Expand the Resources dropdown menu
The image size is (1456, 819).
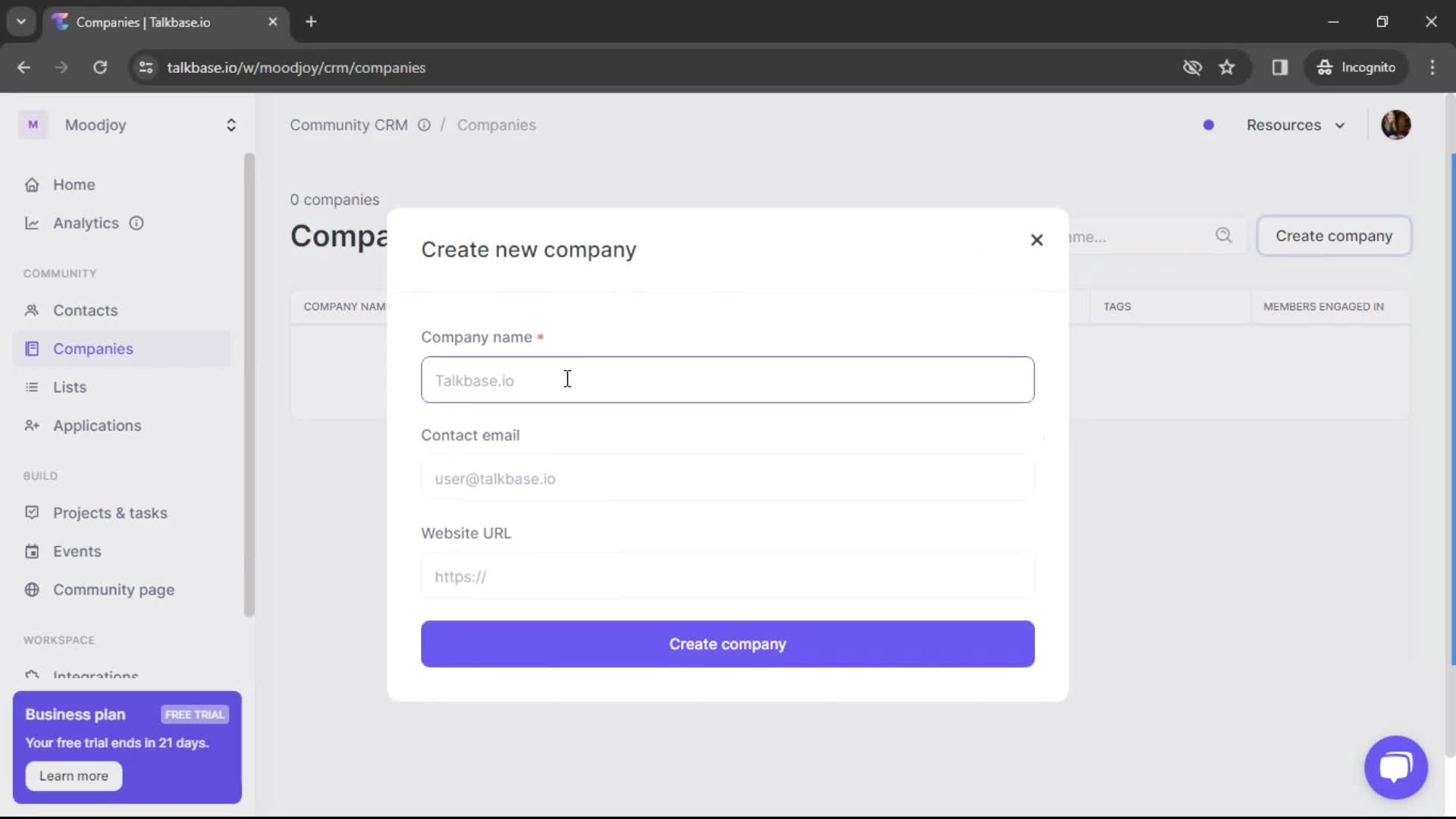tap(1294, 124)
